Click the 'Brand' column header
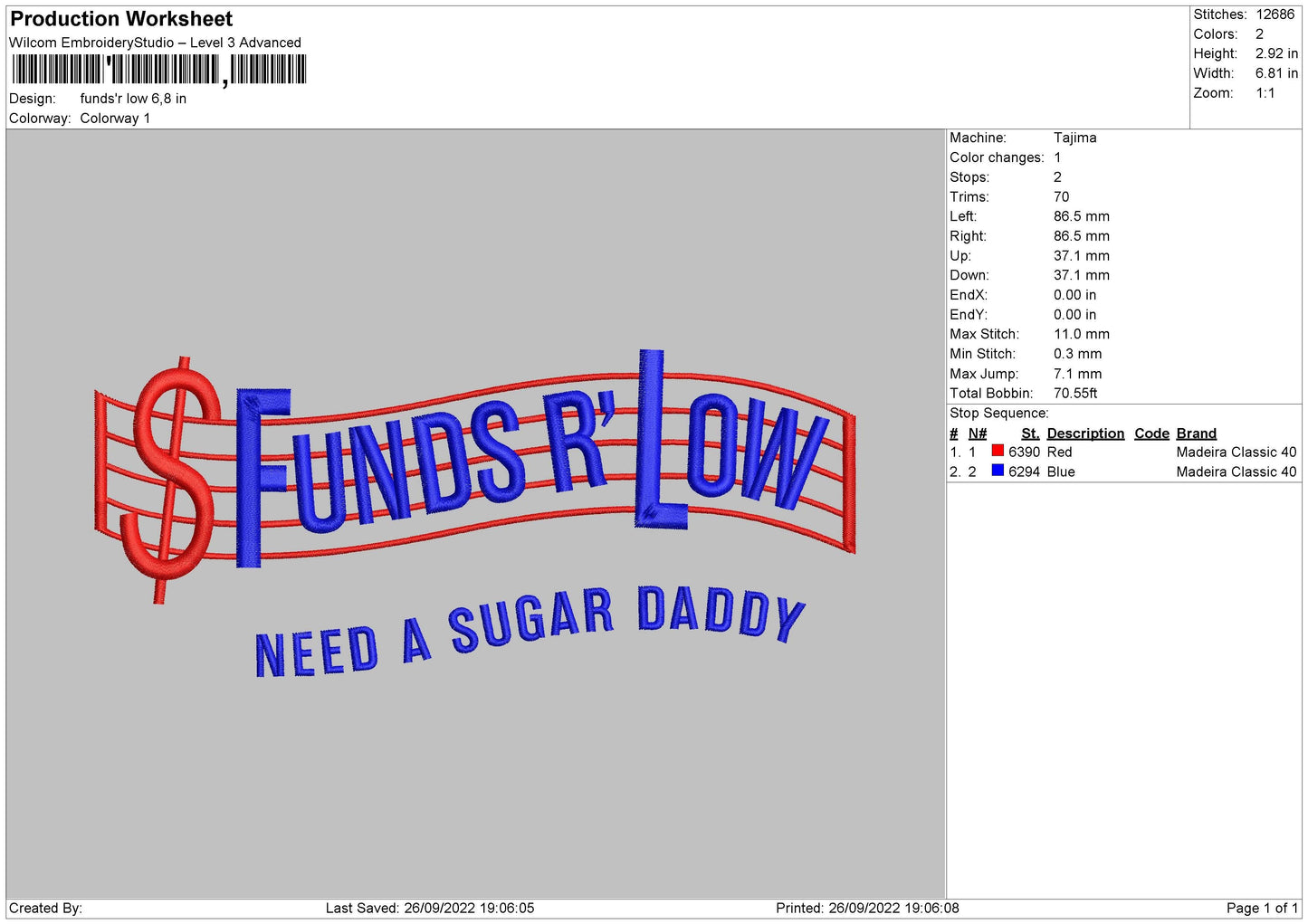This screenshot has height=924, width=1308. 1197,433
